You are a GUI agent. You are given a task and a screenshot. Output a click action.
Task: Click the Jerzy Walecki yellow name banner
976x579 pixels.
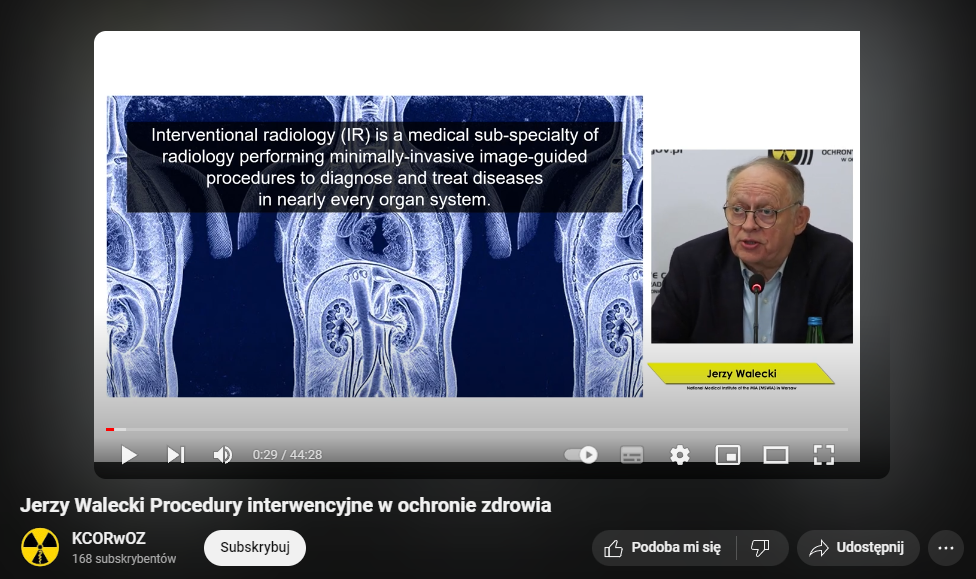point(741,374)
